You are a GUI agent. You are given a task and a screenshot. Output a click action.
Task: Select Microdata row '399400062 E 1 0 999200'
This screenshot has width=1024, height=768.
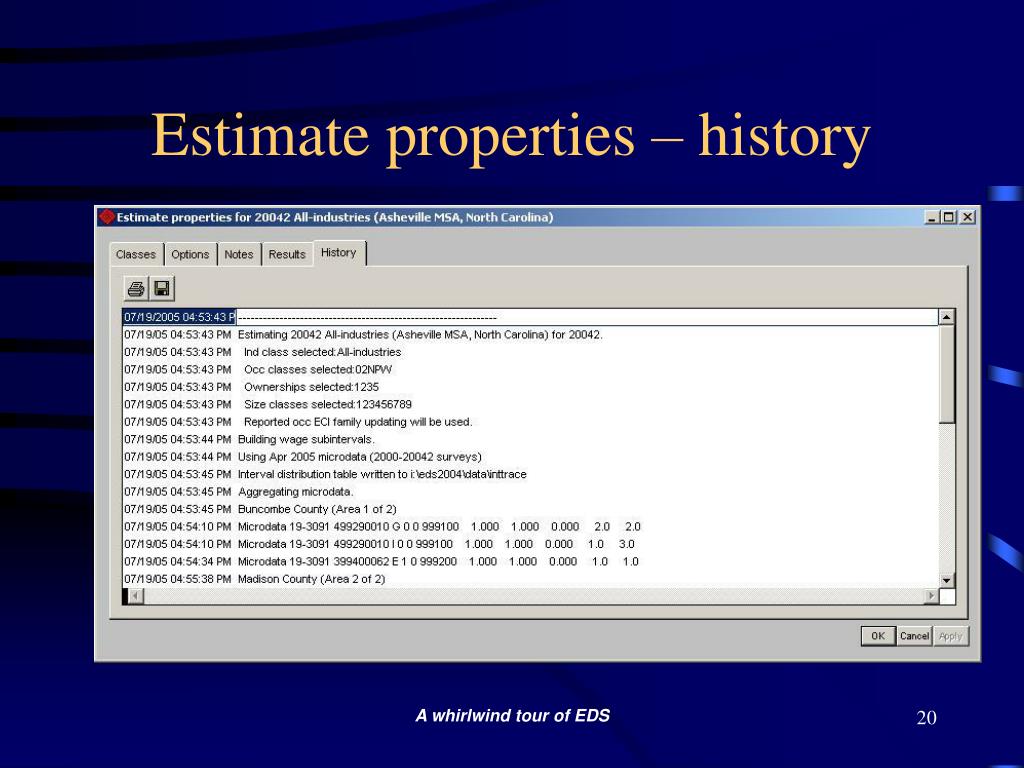pyautogui.click(x=530, y=561)
